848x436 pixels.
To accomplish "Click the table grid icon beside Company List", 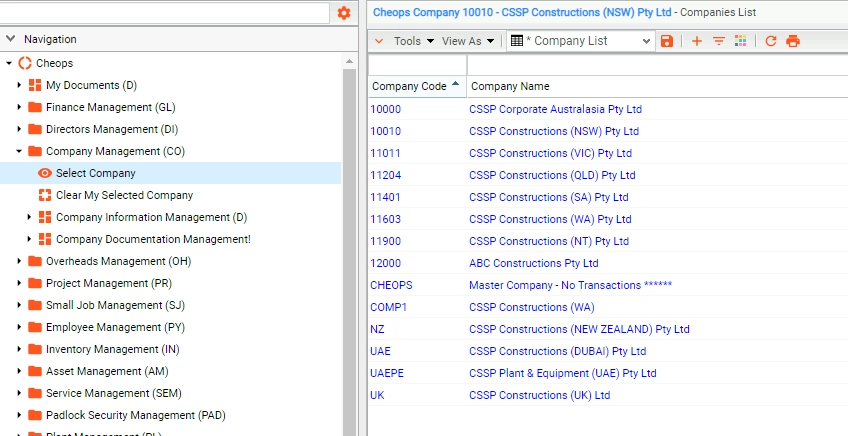I will pyautogui.click(x=516, y=41).
